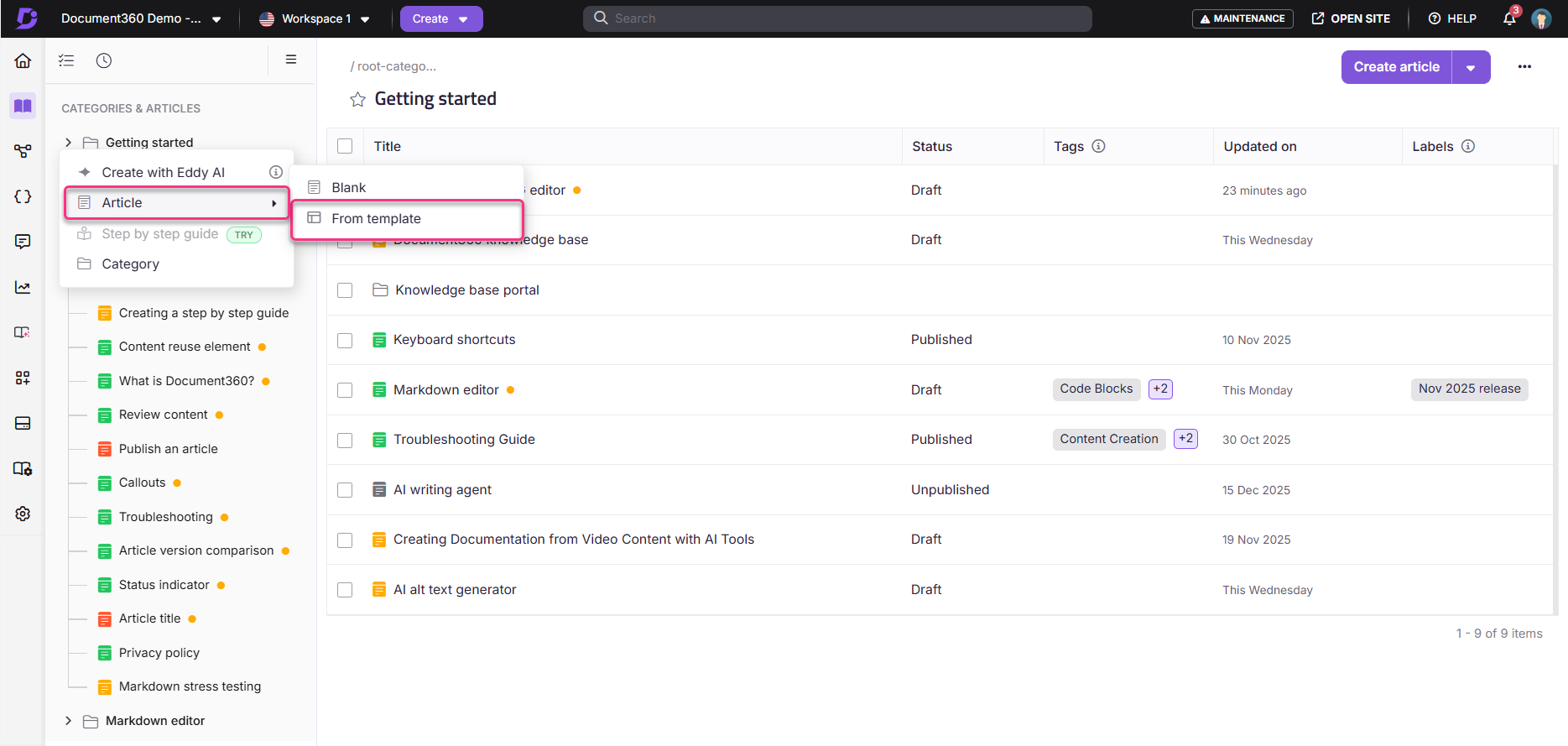The width and height of the screenshot is (1568, 746).
Task: Open the checklist view icon above categories
Action: (x=66, y=60)
